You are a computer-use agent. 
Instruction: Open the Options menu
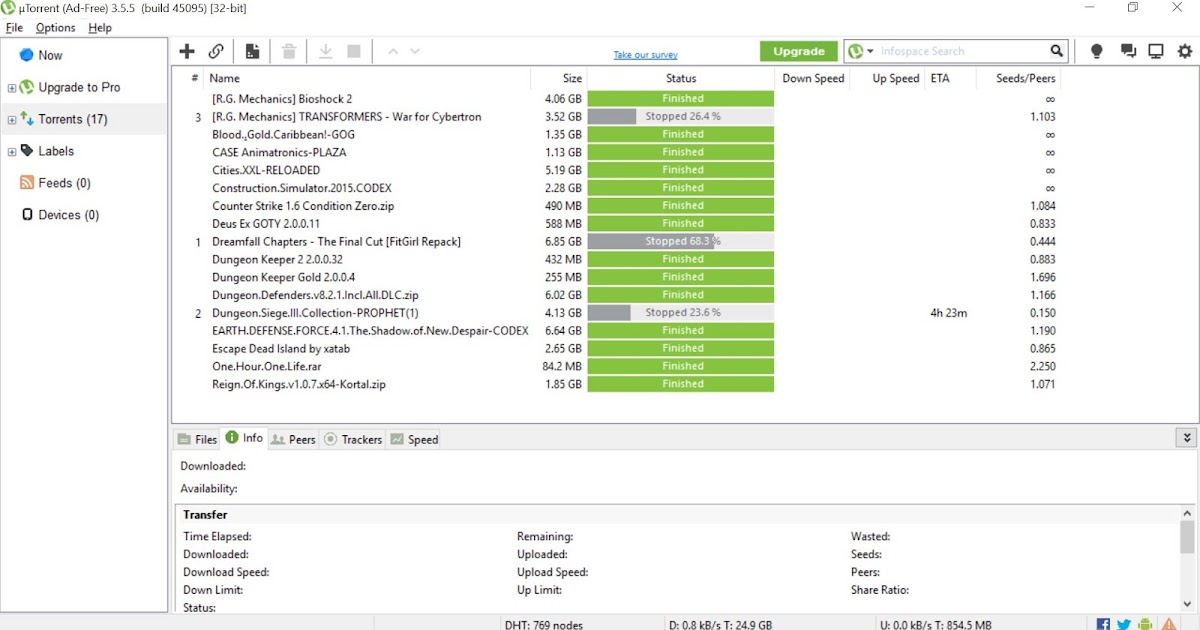point(56,28)
